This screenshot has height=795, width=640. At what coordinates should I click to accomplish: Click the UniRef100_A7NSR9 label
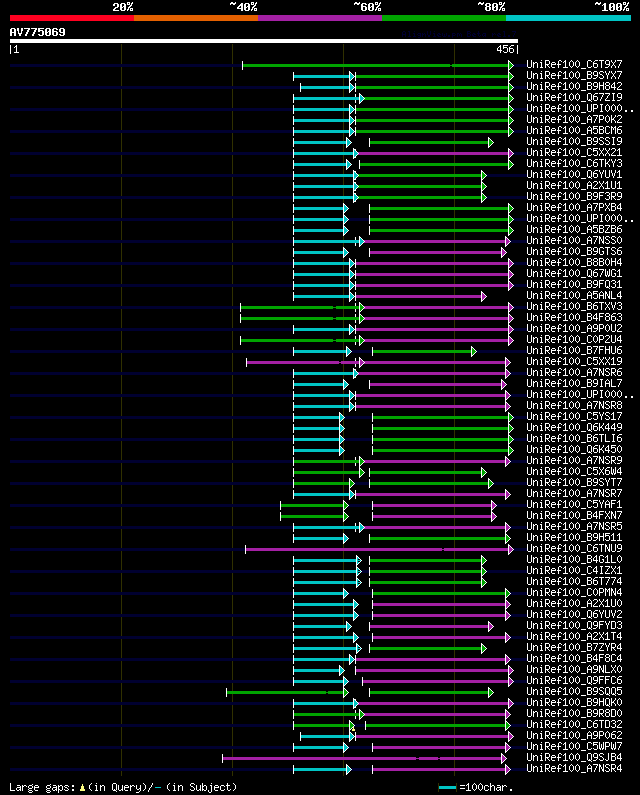pyautogui.click(x=574, y=460)
